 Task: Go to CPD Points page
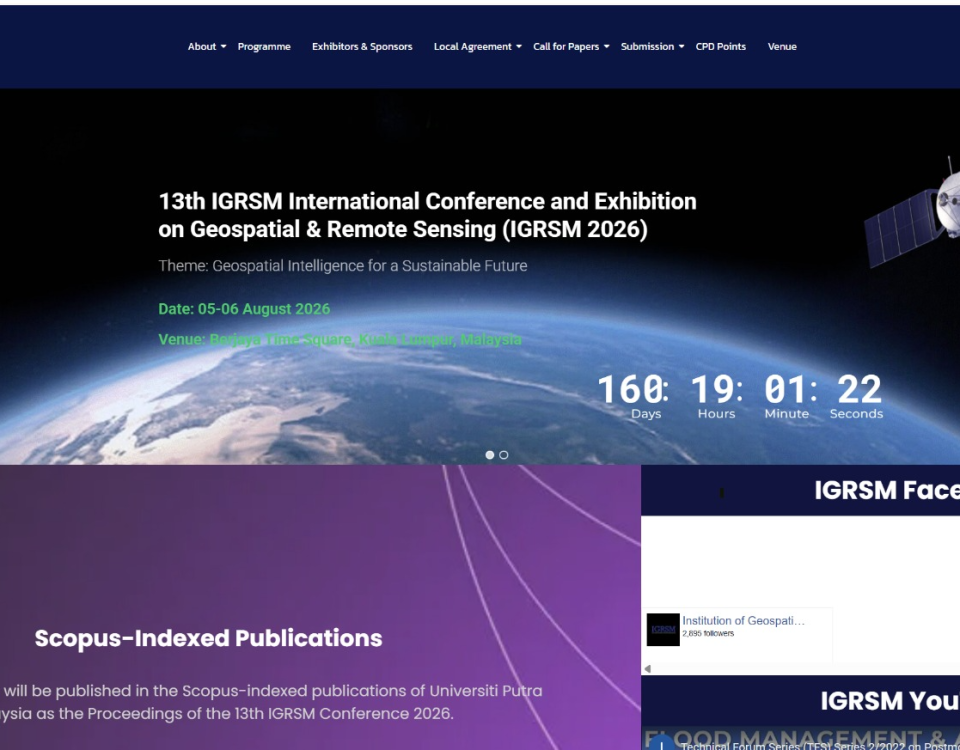[721, 47]
